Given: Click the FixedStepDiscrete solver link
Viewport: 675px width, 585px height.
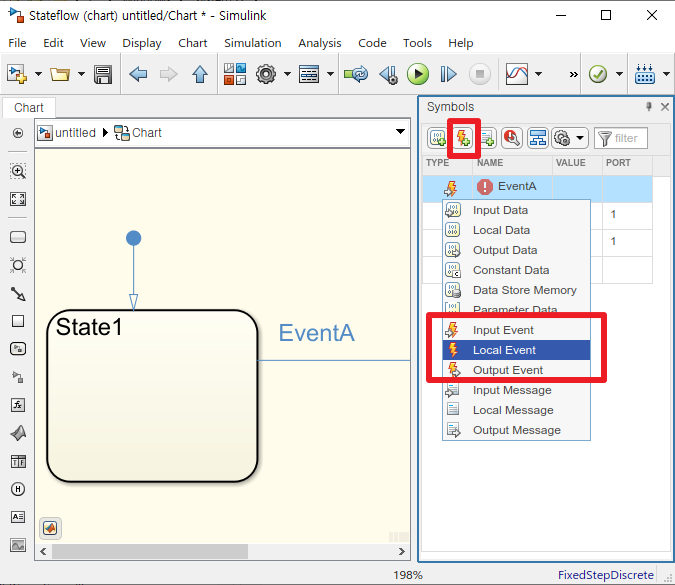Looking at the screenshot, I should [606, 575].
